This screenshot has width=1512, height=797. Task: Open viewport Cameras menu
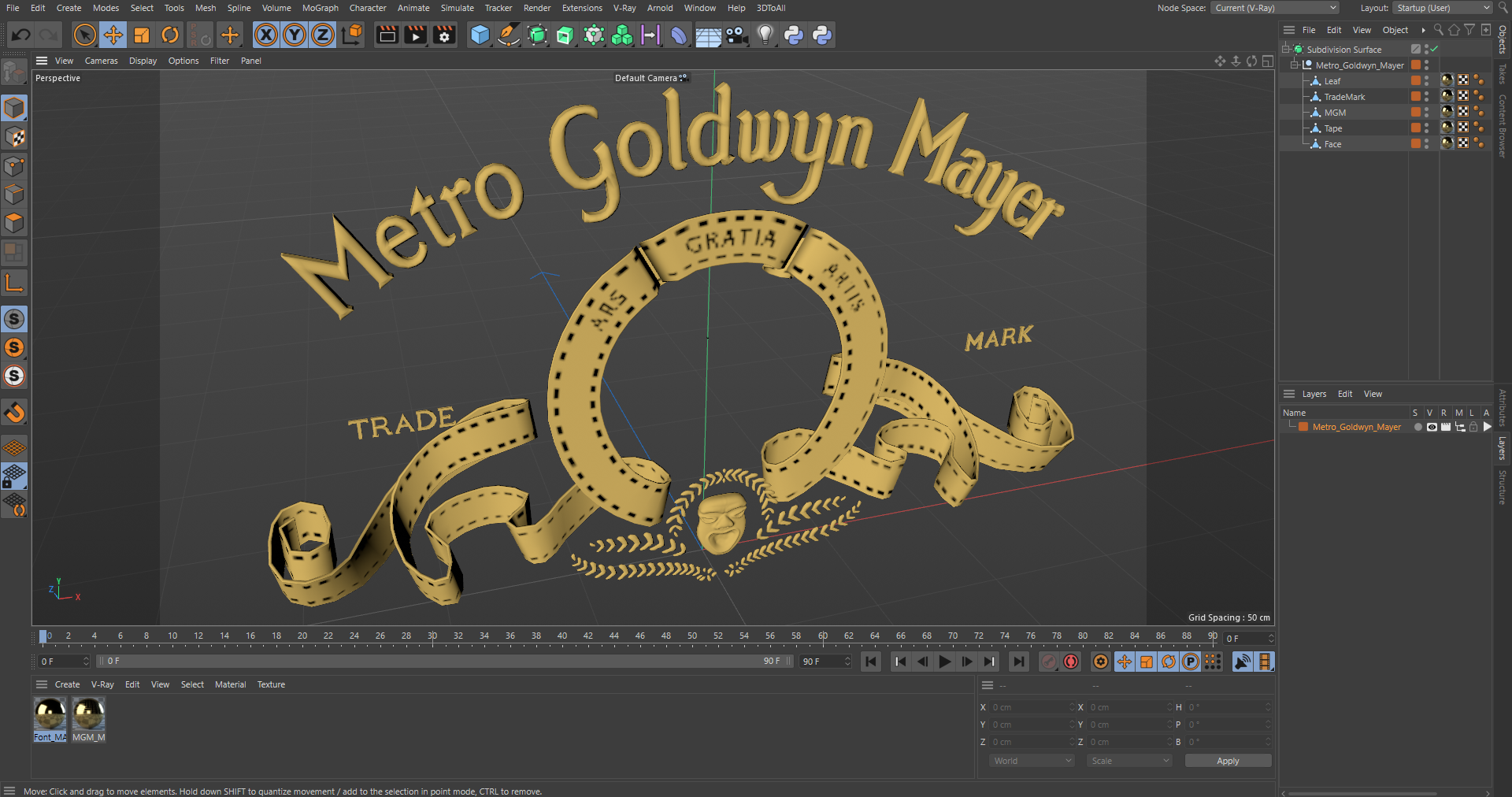point(101,61)
